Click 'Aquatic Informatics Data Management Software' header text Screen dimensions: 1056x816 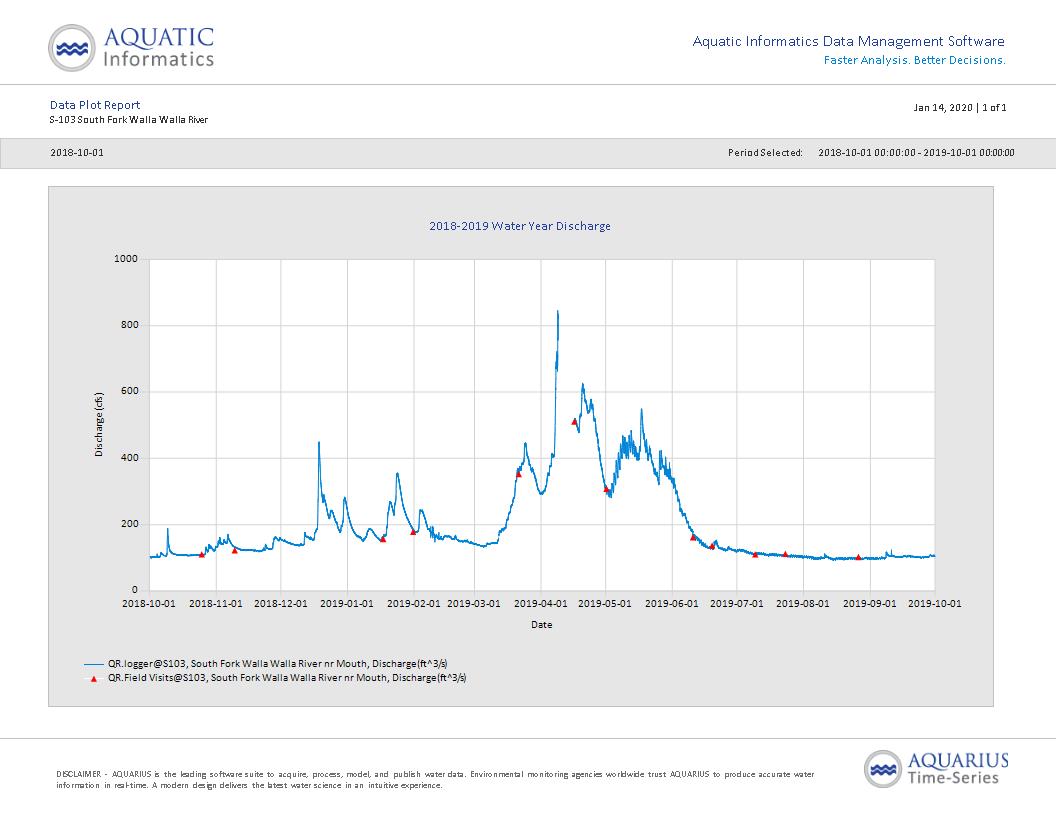849,42
